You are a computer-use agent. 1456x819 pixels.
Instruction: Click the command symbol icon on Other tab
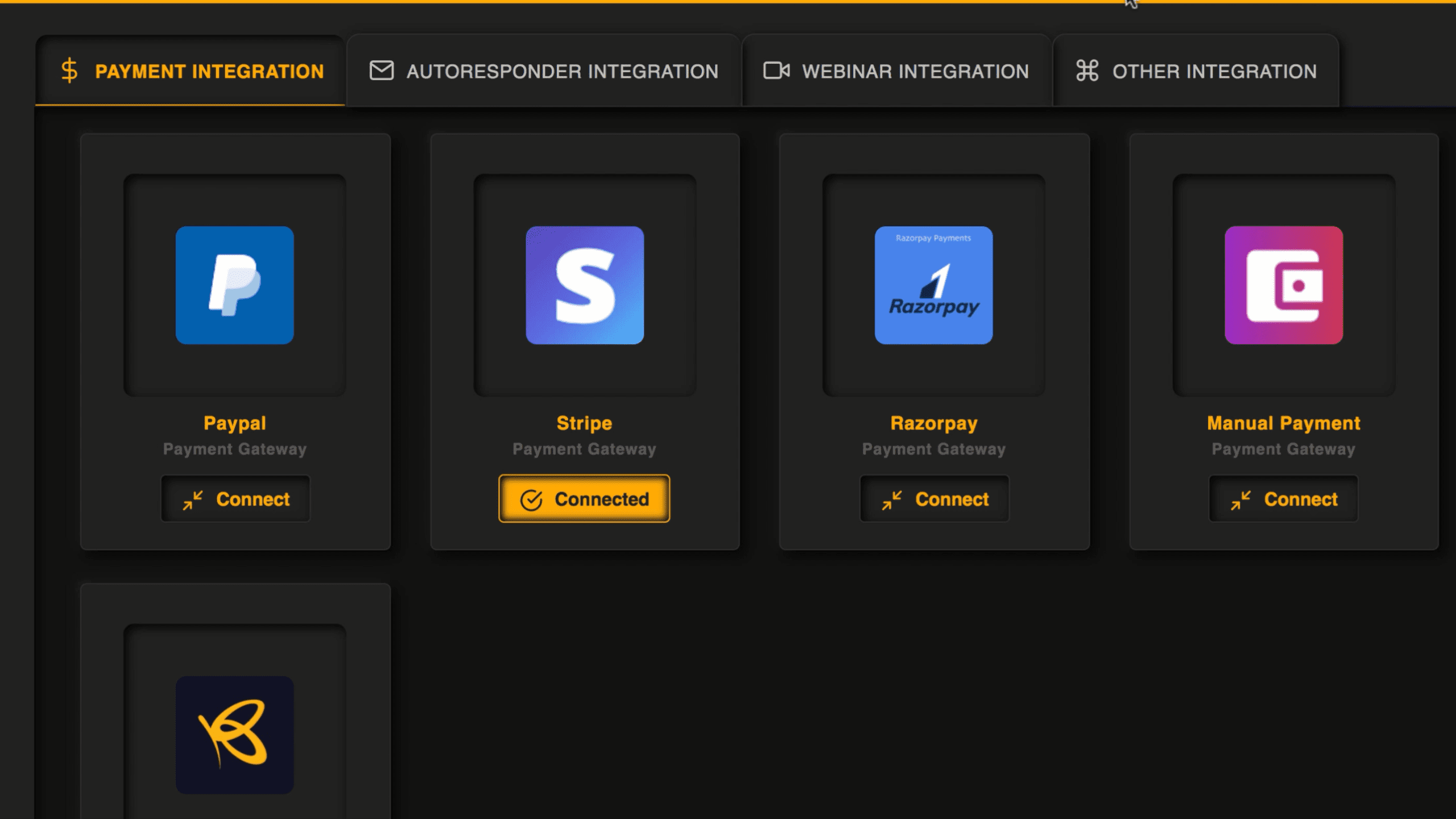(1087, 71)
